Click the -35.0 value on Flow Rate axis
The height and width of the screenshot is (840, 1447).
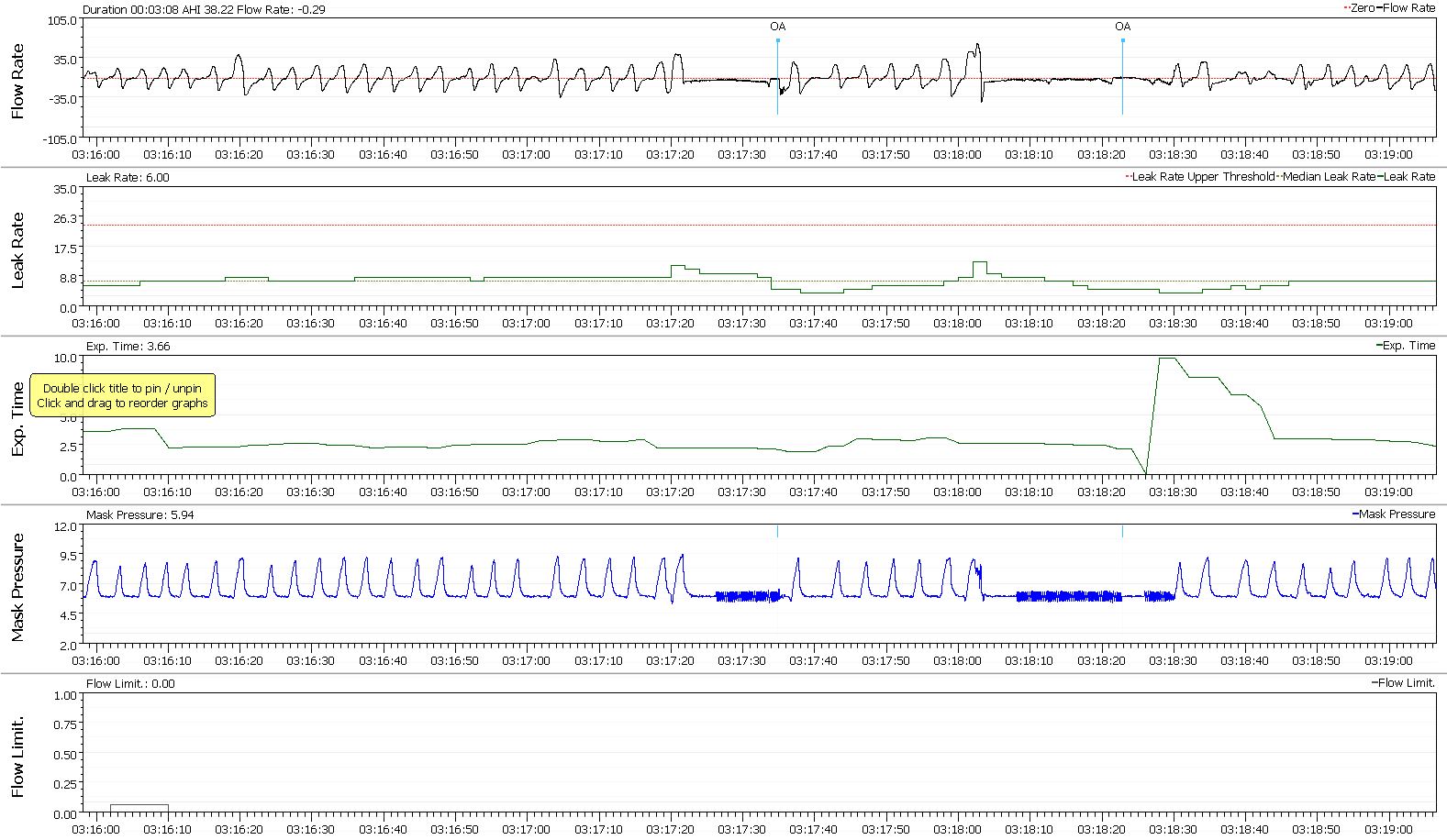(61, 99)
